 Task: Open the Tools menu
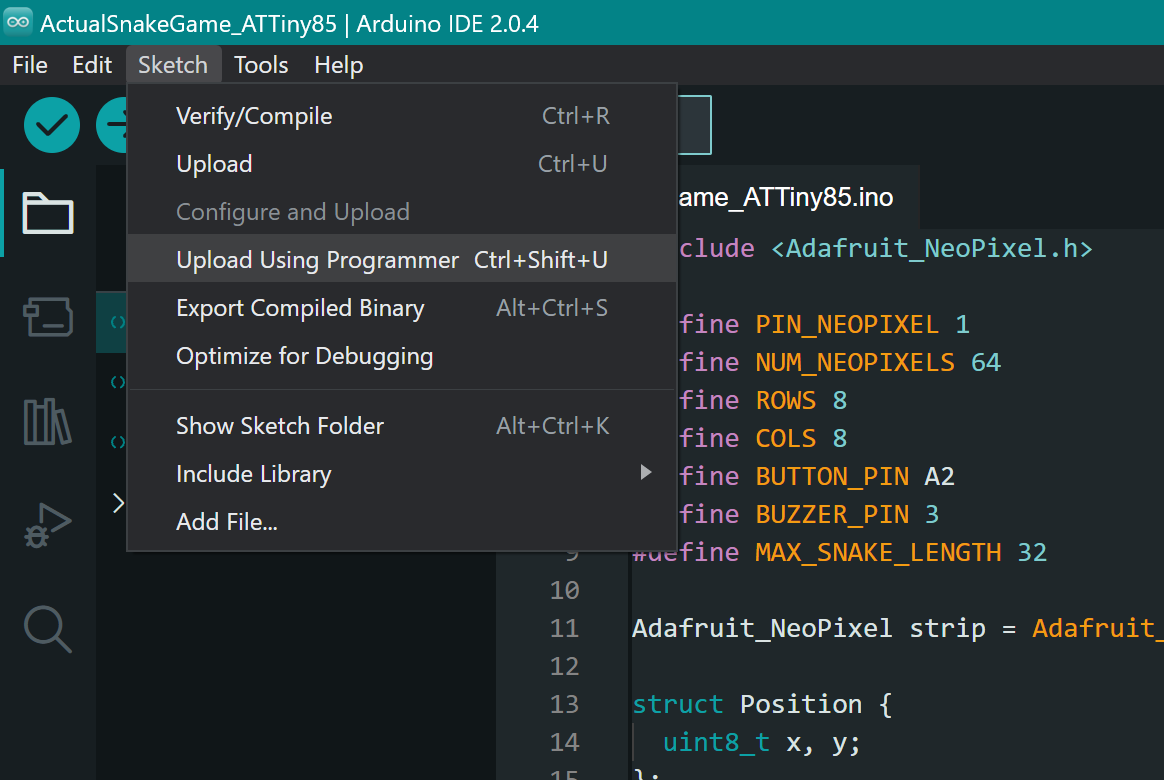pyautogui.click(x=261, y=65)
